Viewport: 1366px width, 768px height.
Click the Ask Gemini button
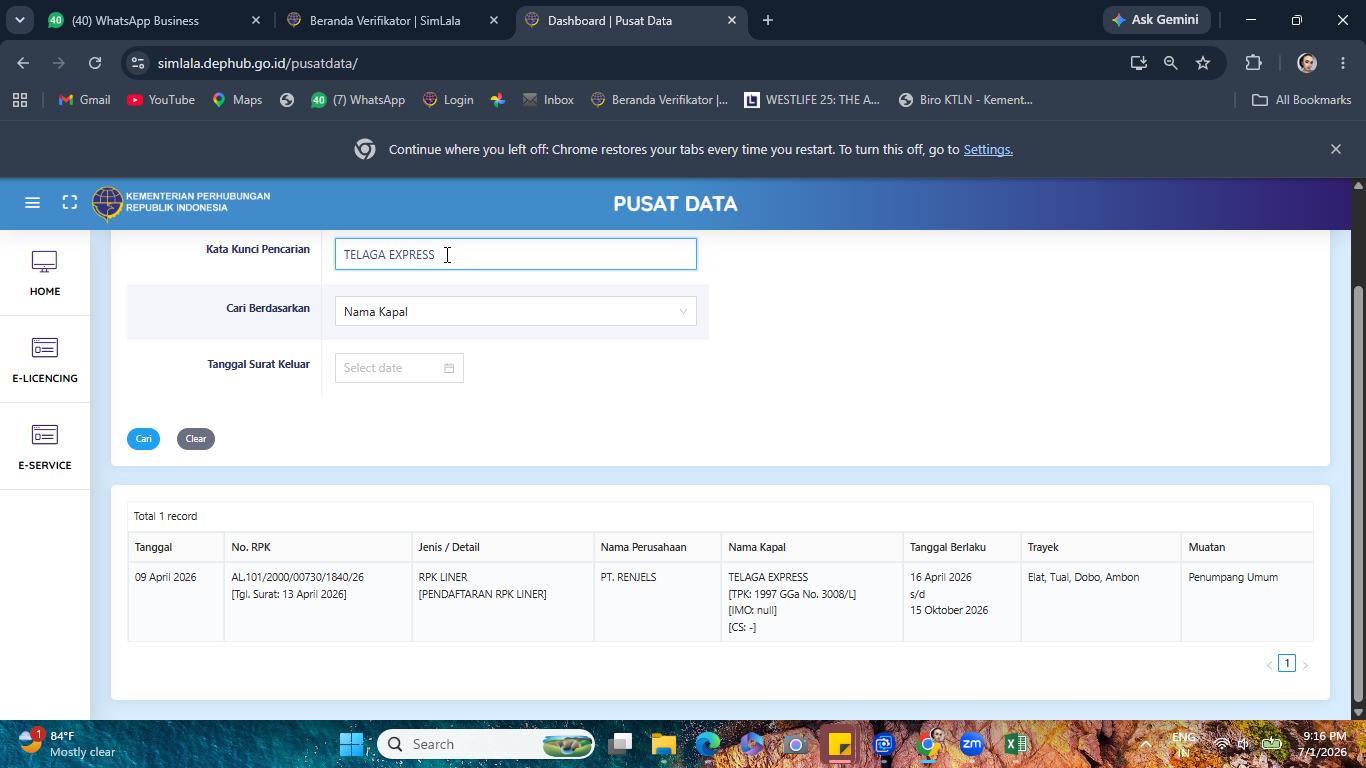pos(1155,20)
